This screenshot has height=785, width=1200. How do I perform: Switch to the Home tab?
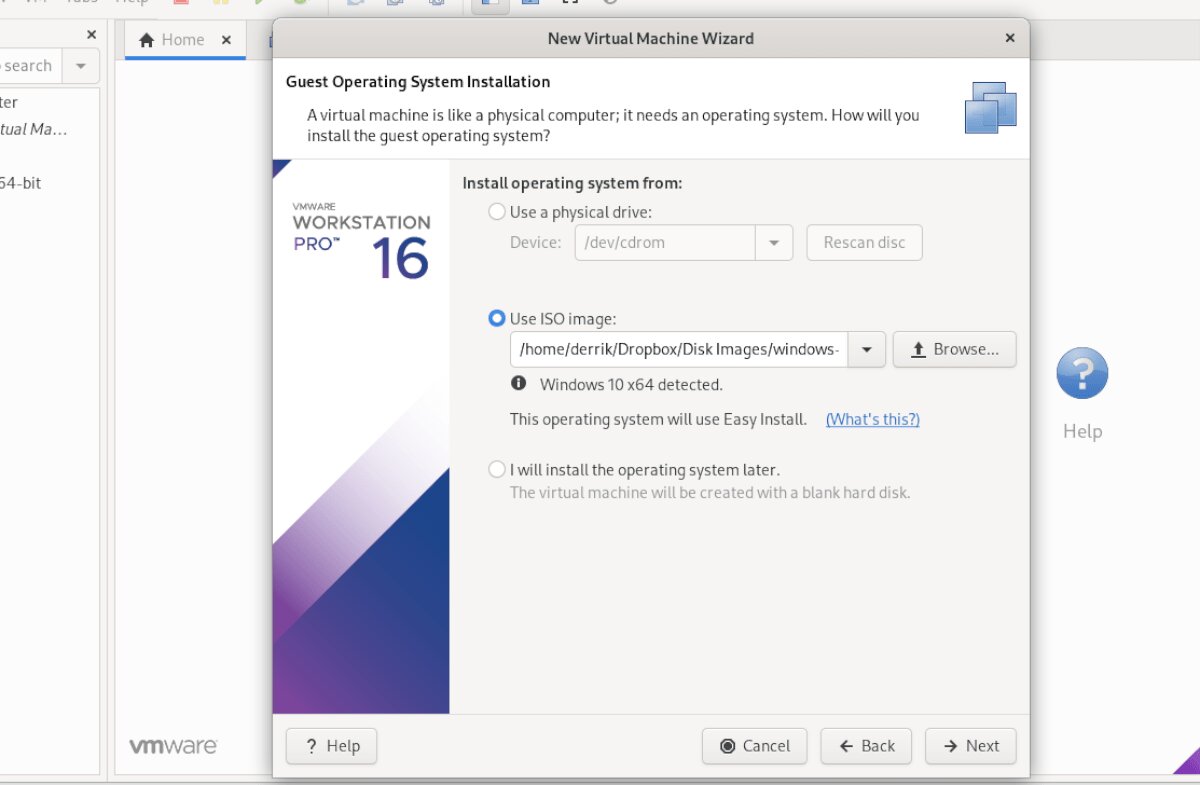click(180, 40)
